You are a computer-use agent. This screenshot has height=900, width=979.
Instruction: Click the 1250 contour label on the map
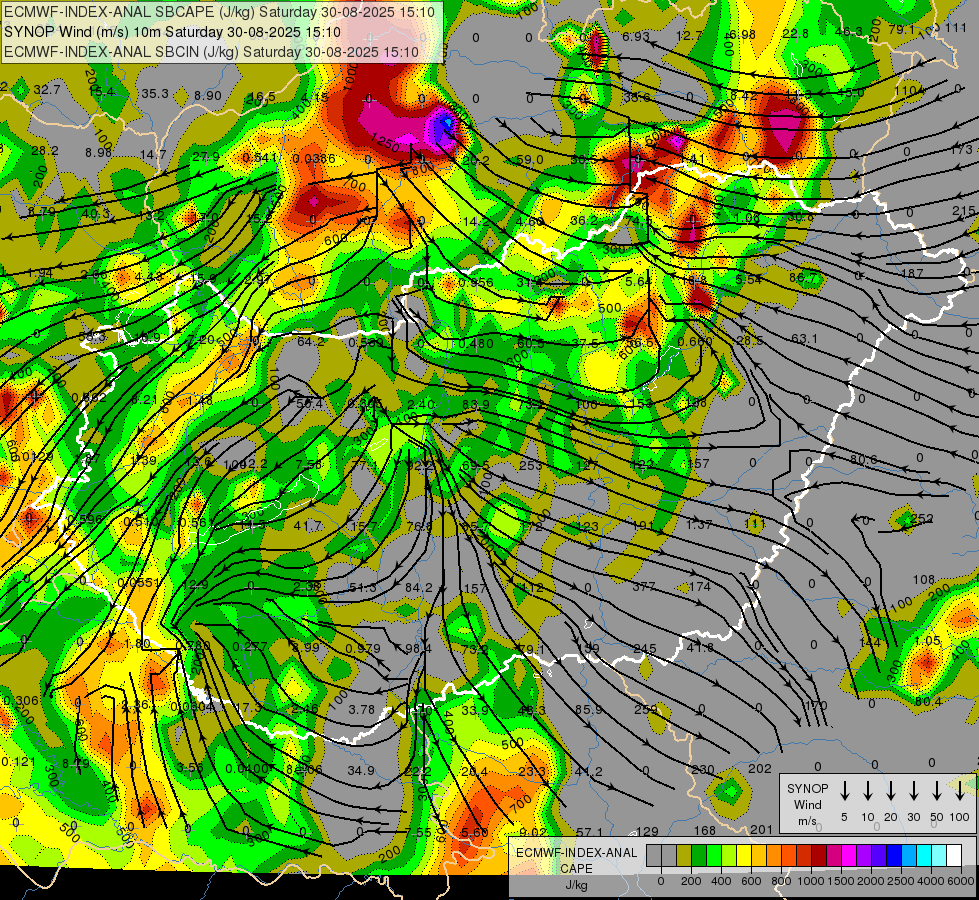[385, 142]
